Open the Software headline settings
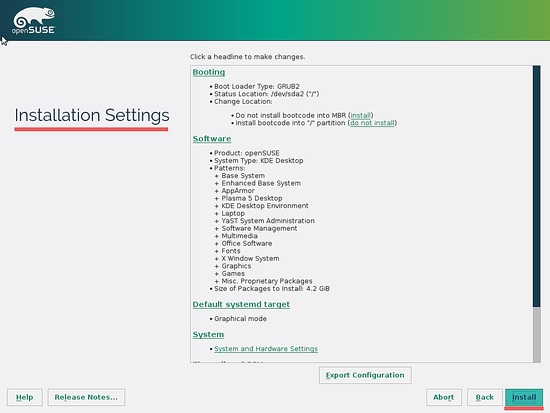The image size is (550, 413). [x=212, y=139]
